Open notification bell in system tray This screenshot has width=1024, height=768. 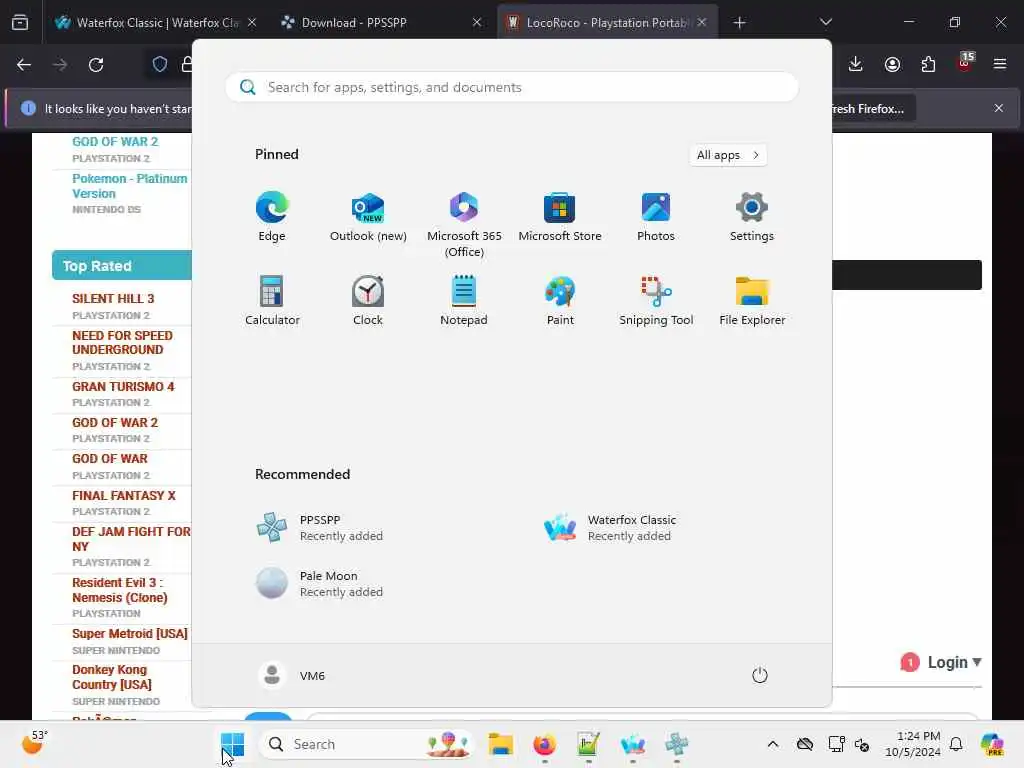(x=956, y=744)
